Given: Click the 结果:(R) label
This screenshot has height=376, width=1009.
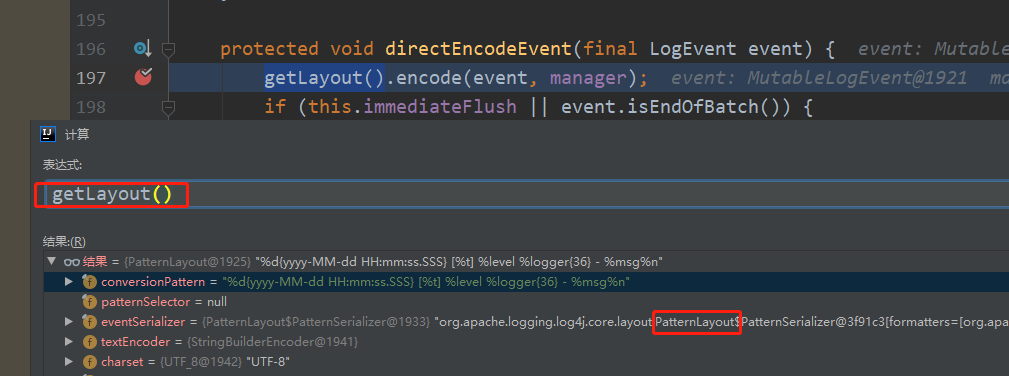Looking at the screenshot, I should [64, 241].
